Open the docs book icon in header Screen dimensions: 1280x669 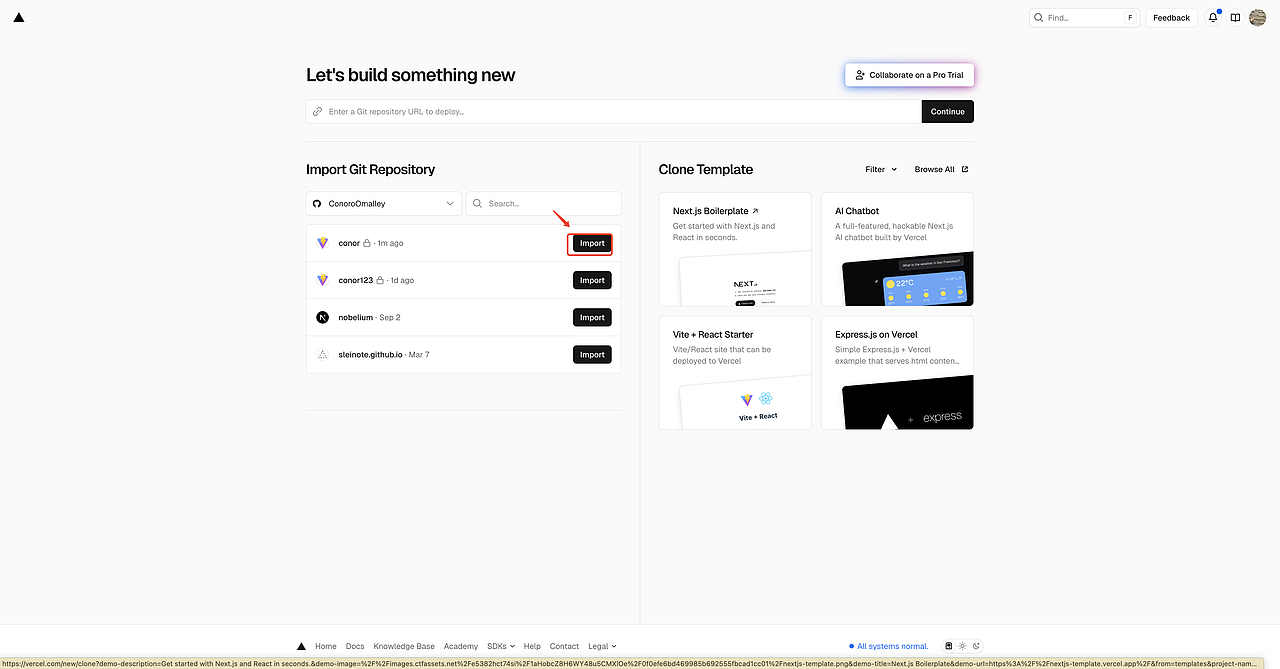click(x=1235, y=17)
